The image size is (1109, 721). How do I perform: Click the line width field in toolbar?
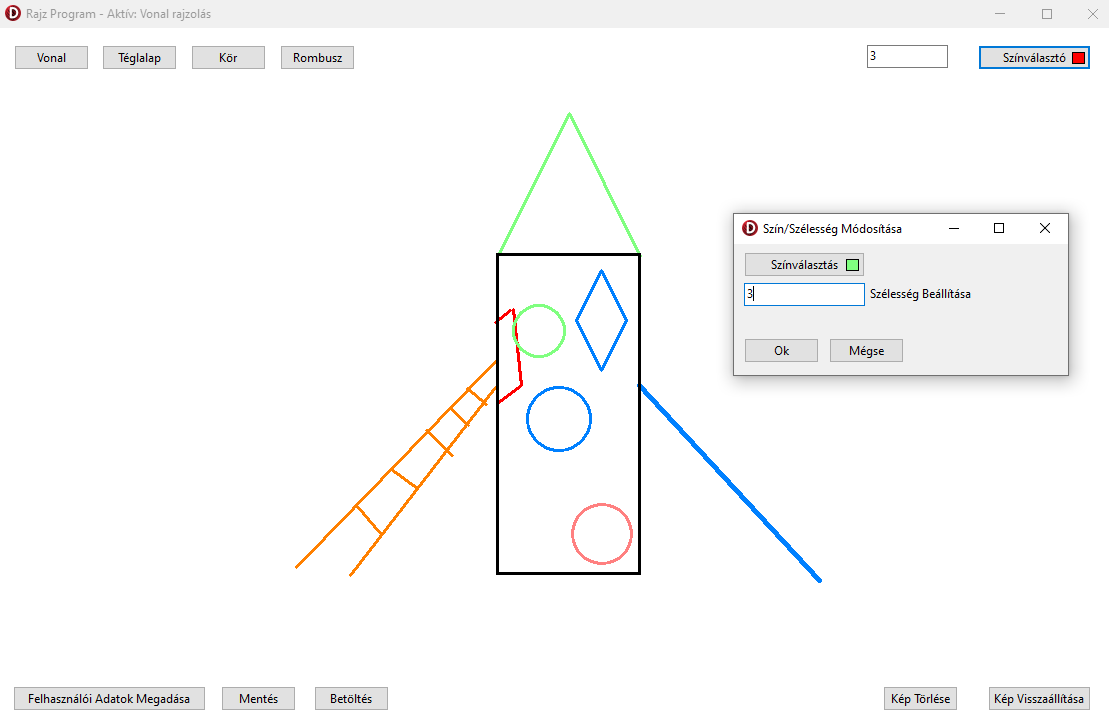[906, 57]
